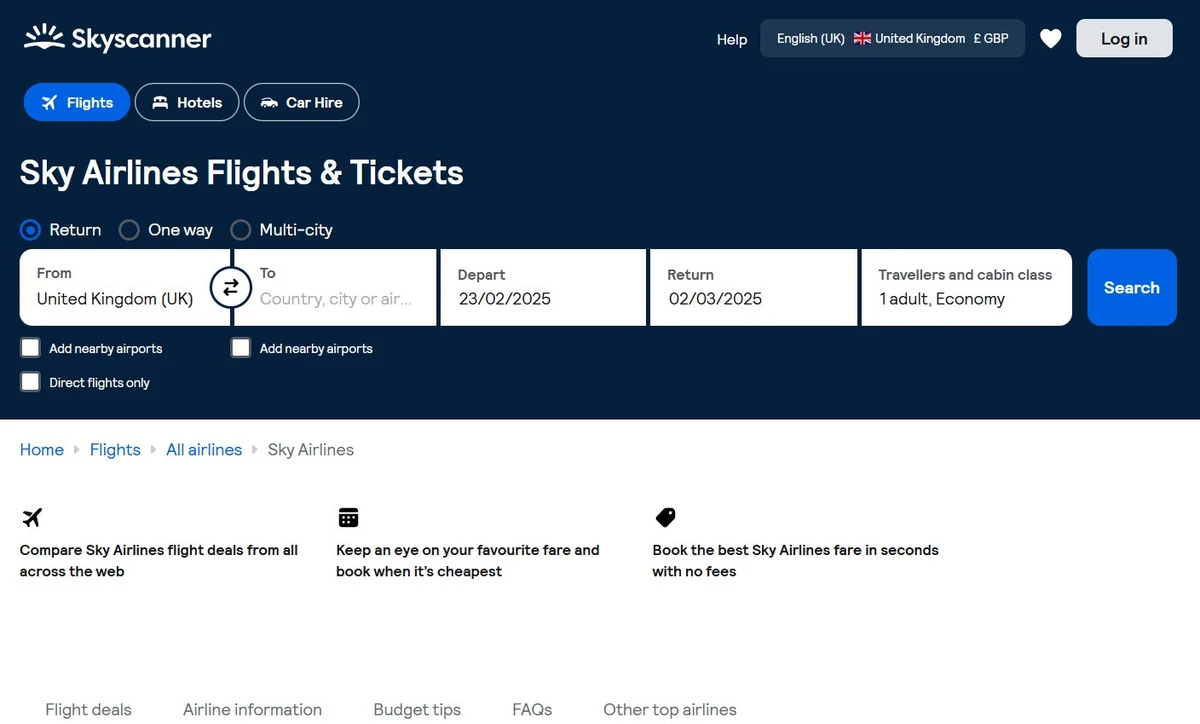Screen dimensions: 1200x724
Task: Click the price tag icon above best fare
Action: (x=665, y=517)
